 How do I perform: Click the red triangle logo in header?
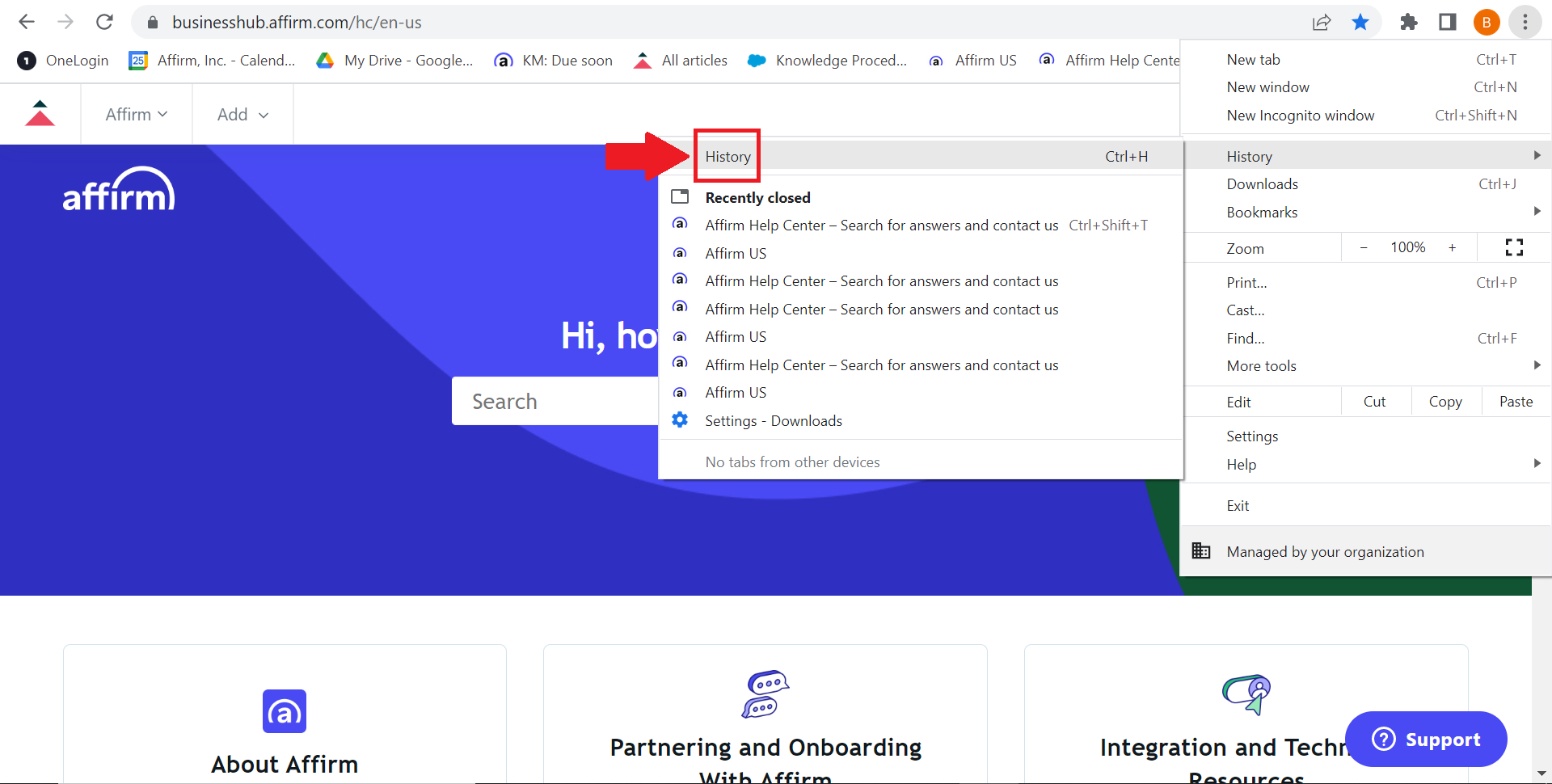40,113
